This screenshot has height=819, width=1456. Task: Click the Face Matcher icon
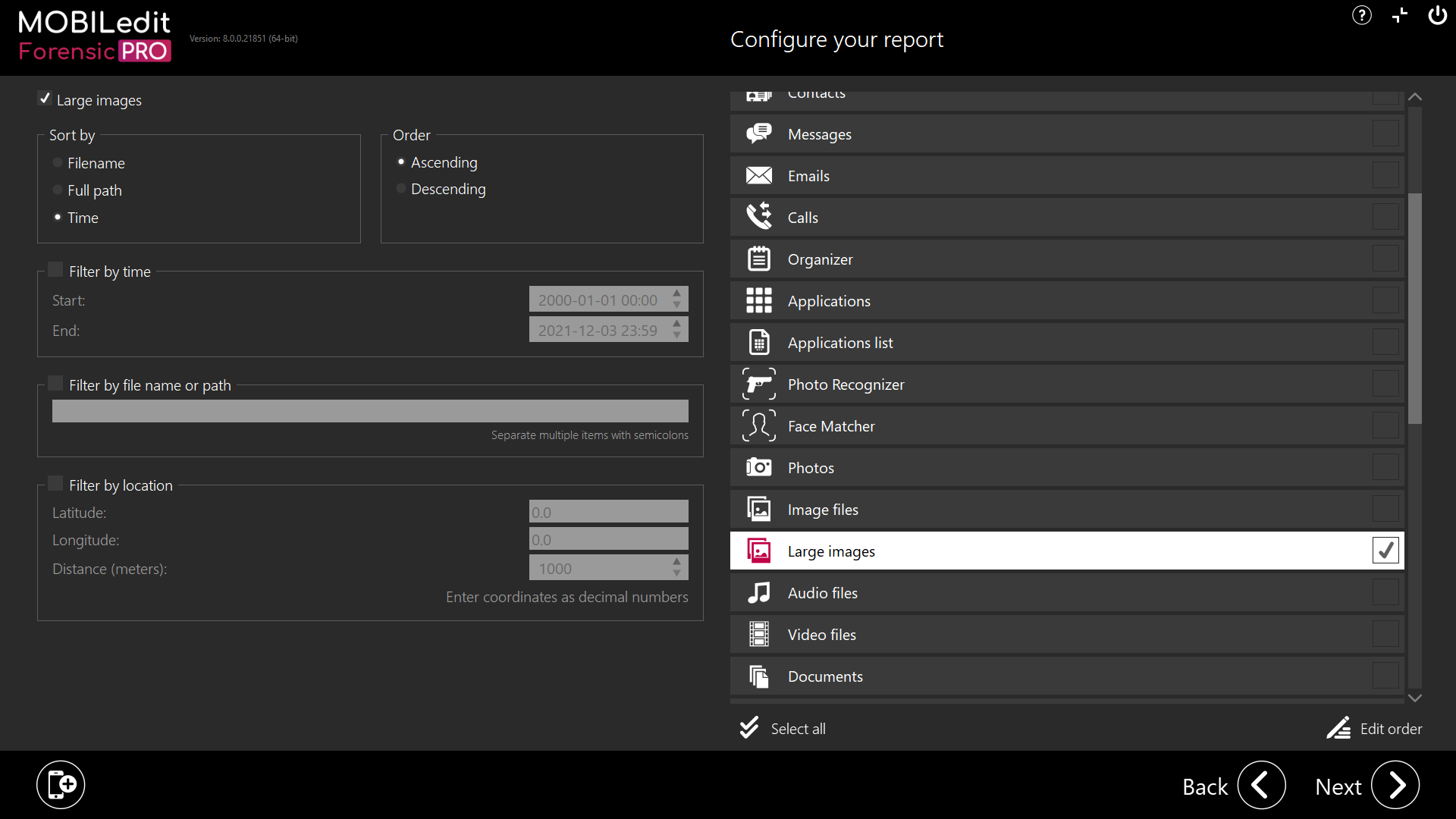tap(758, 426)
